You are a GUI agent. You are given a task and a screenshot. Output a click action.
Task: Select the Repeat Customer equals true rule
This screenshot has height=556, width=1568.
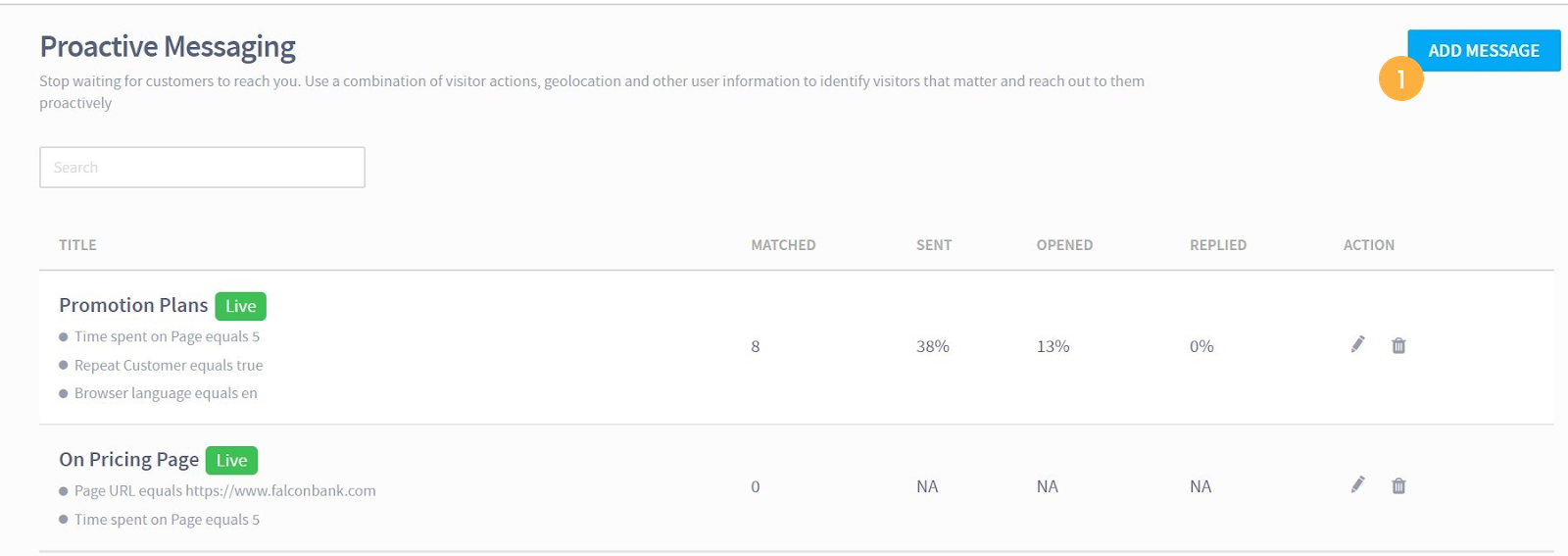[169, 365]
